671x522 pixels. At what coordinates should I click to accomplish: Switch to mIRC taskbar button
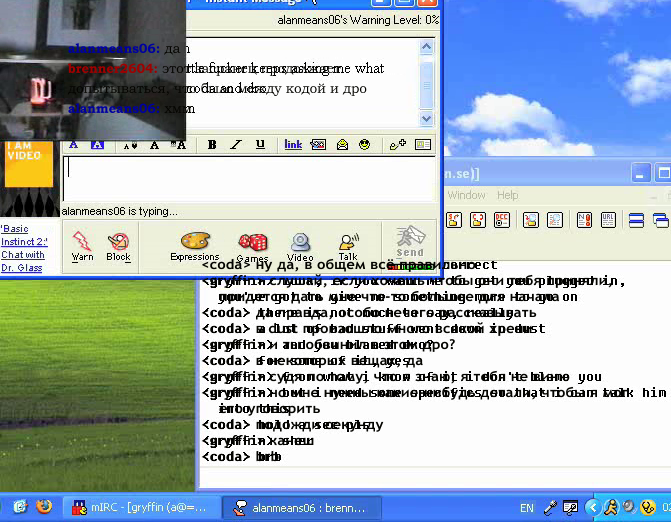(142, 508)
